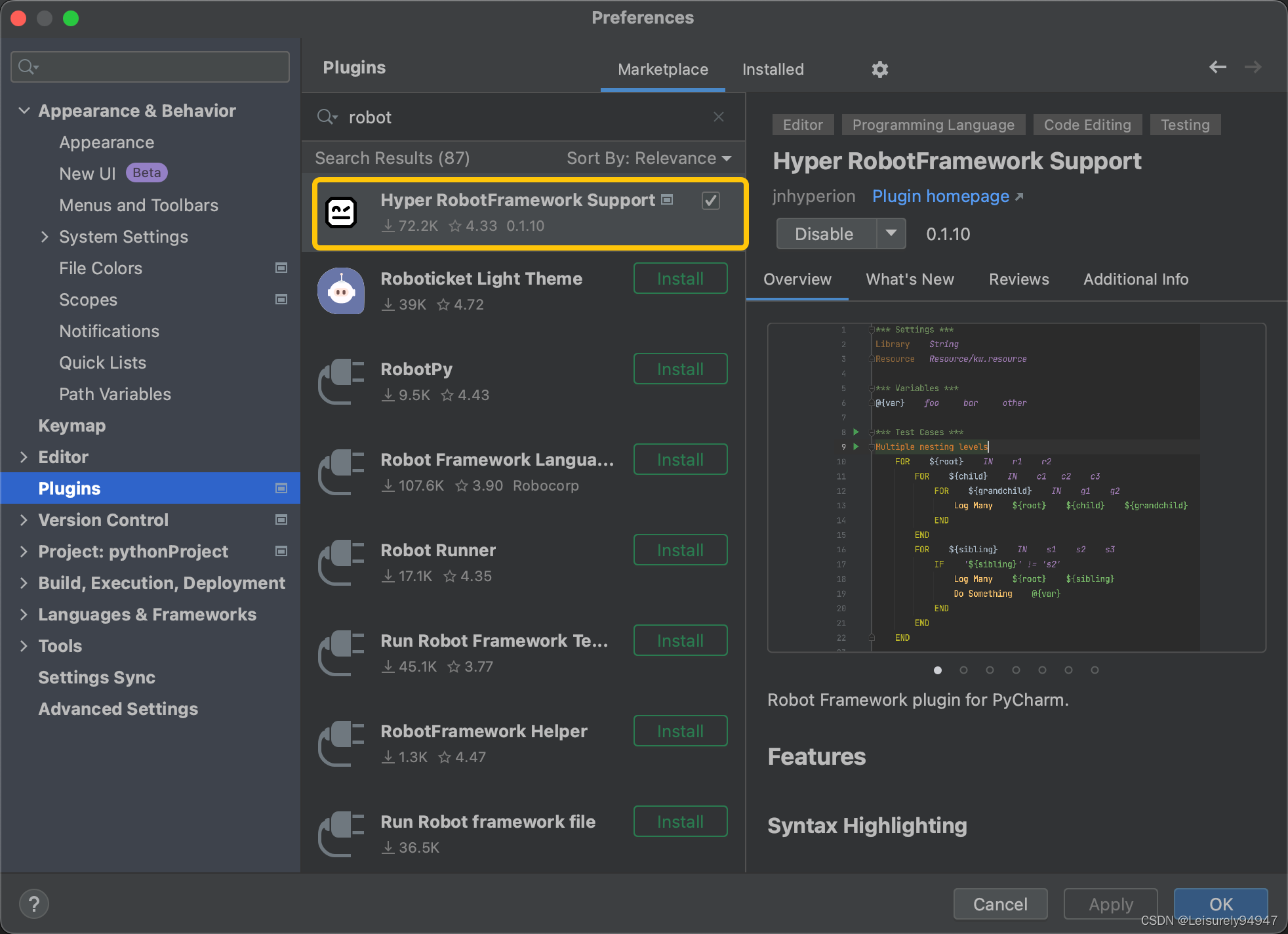This screenshot has width=1288, height=934.
Task: Focus the settings search field
Action: (150, 67)
